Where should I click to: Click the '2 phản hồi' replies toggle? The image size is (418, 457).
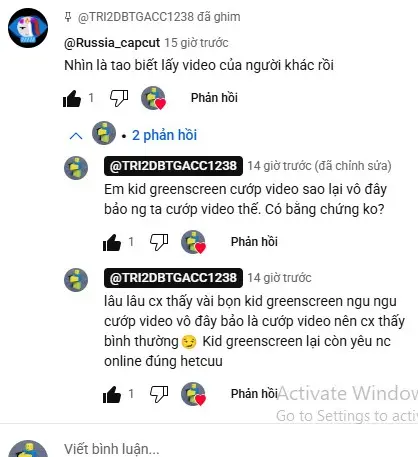(164, 135)
